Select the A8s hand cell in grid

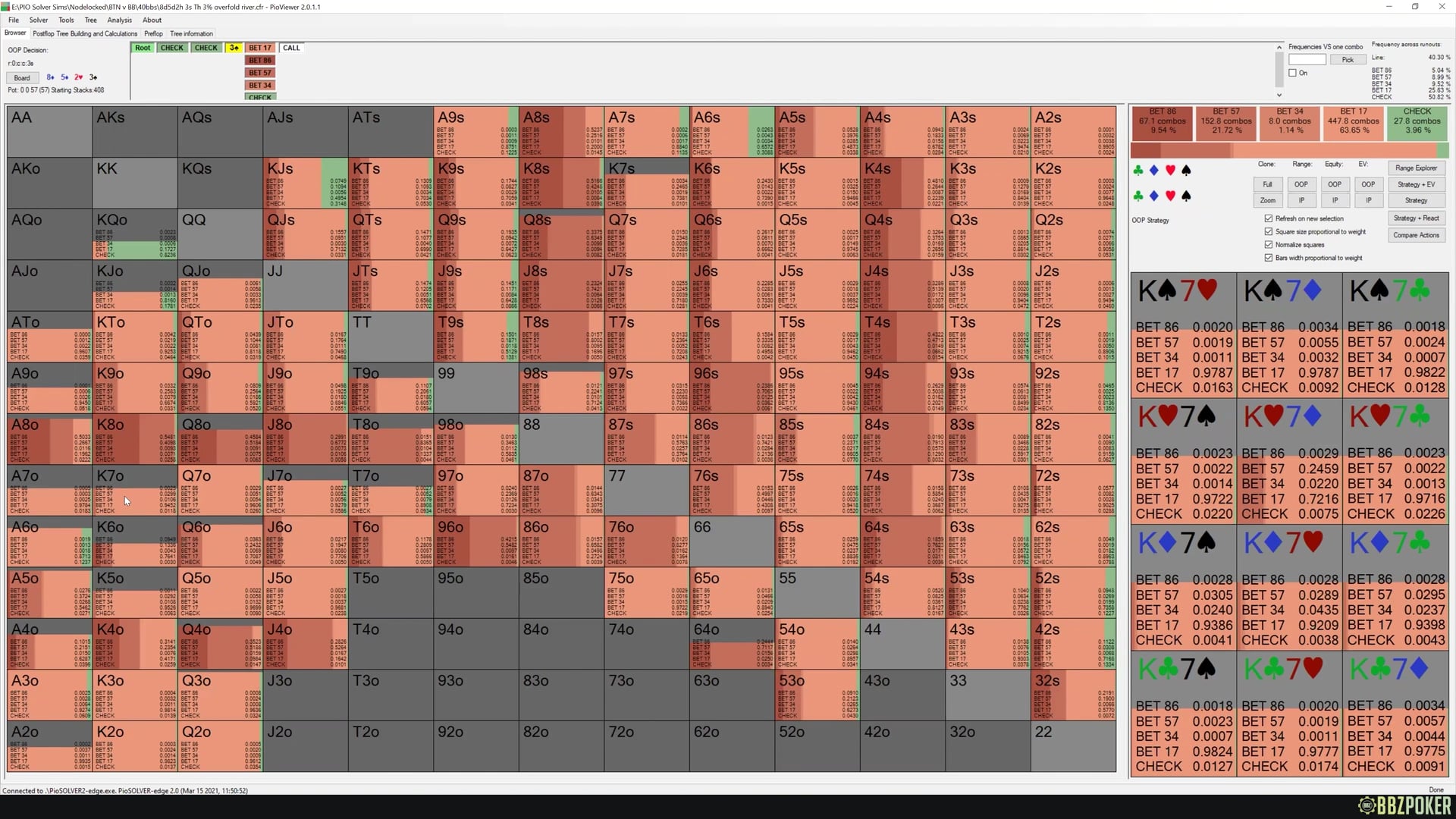561,131
